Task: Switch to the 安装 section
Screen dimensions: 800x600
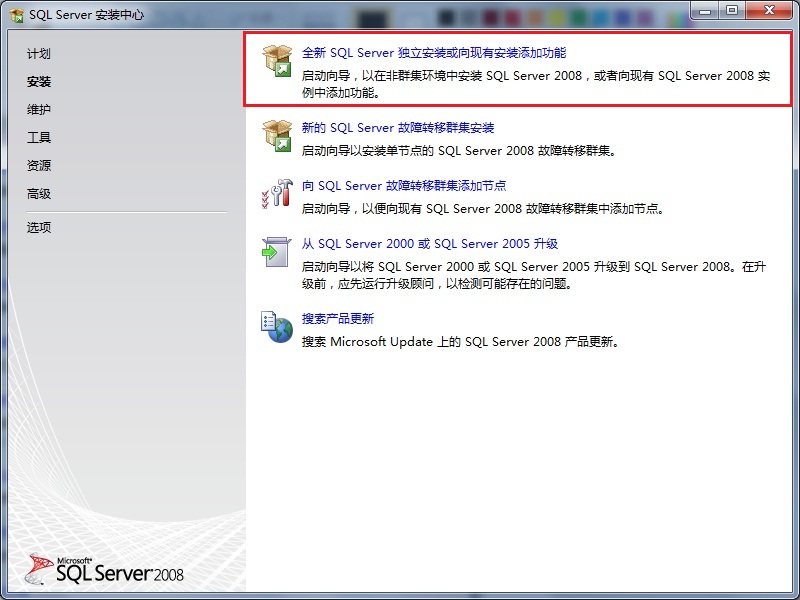Action: point(39,82)
